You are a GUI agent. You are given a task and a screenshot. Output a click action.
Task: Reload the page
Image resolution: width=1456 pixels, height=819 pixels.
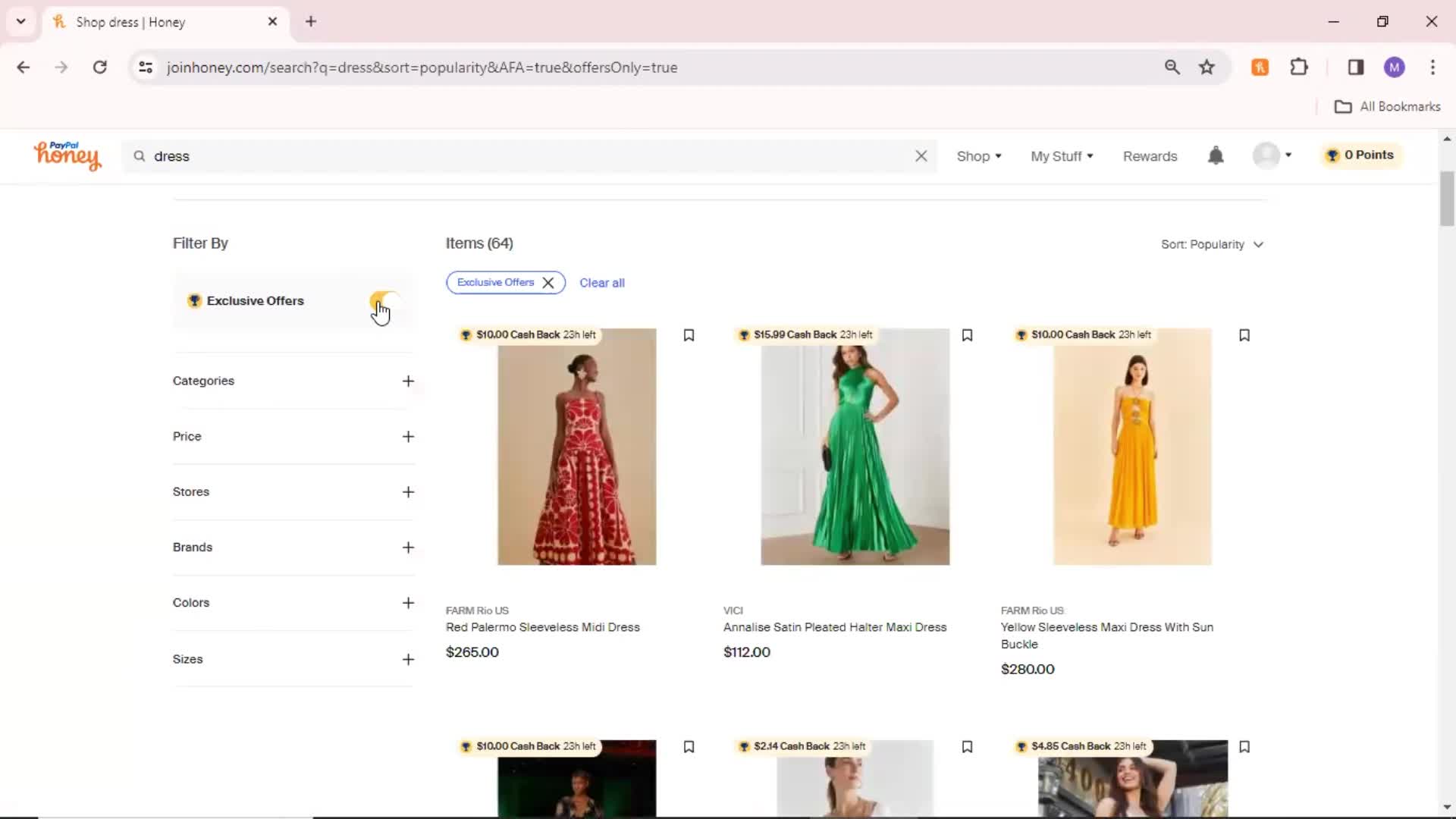click(x=99, y=67)
